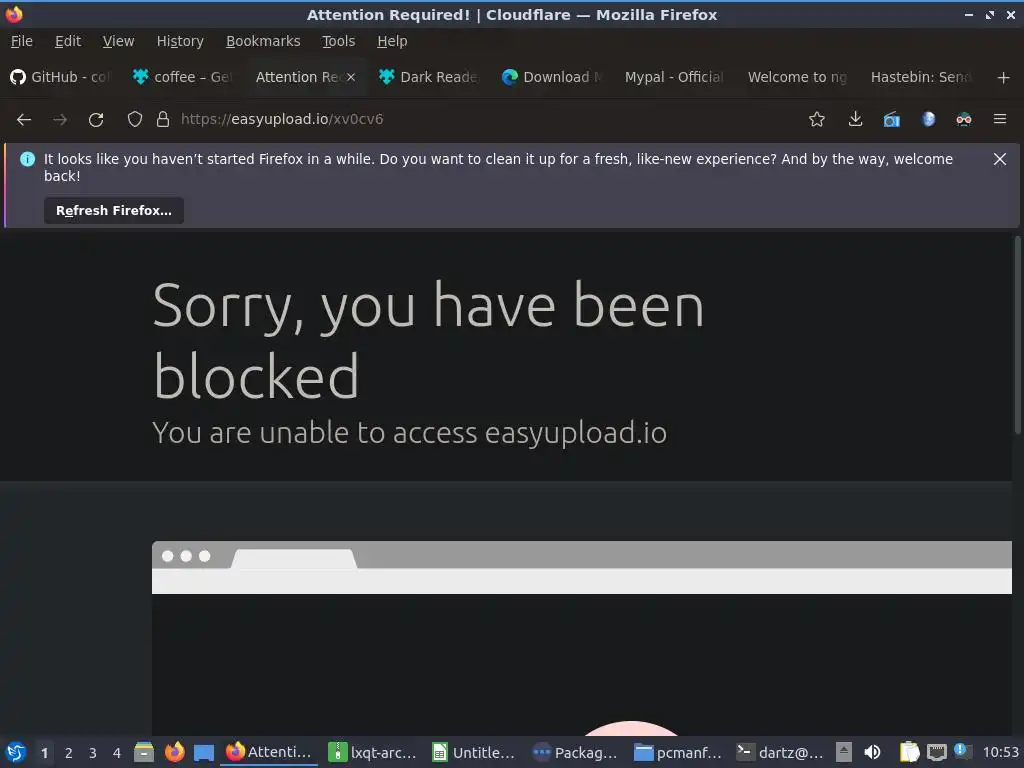
Task: Select the Attention Firefox taskbar button
Action: (270, 752)
